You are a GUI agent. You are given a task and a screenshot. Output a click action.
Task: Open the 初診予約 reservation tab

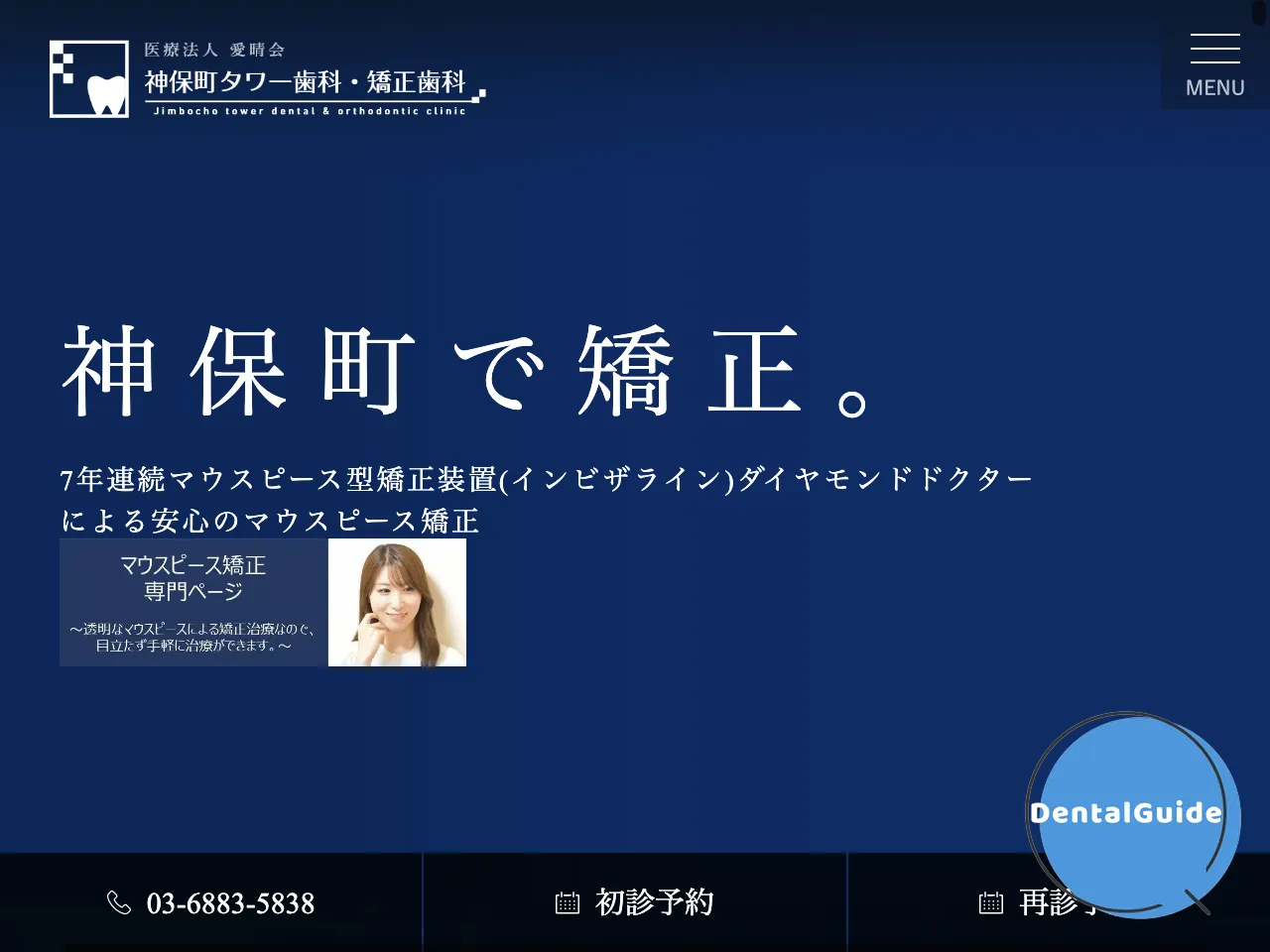(635, 903)
